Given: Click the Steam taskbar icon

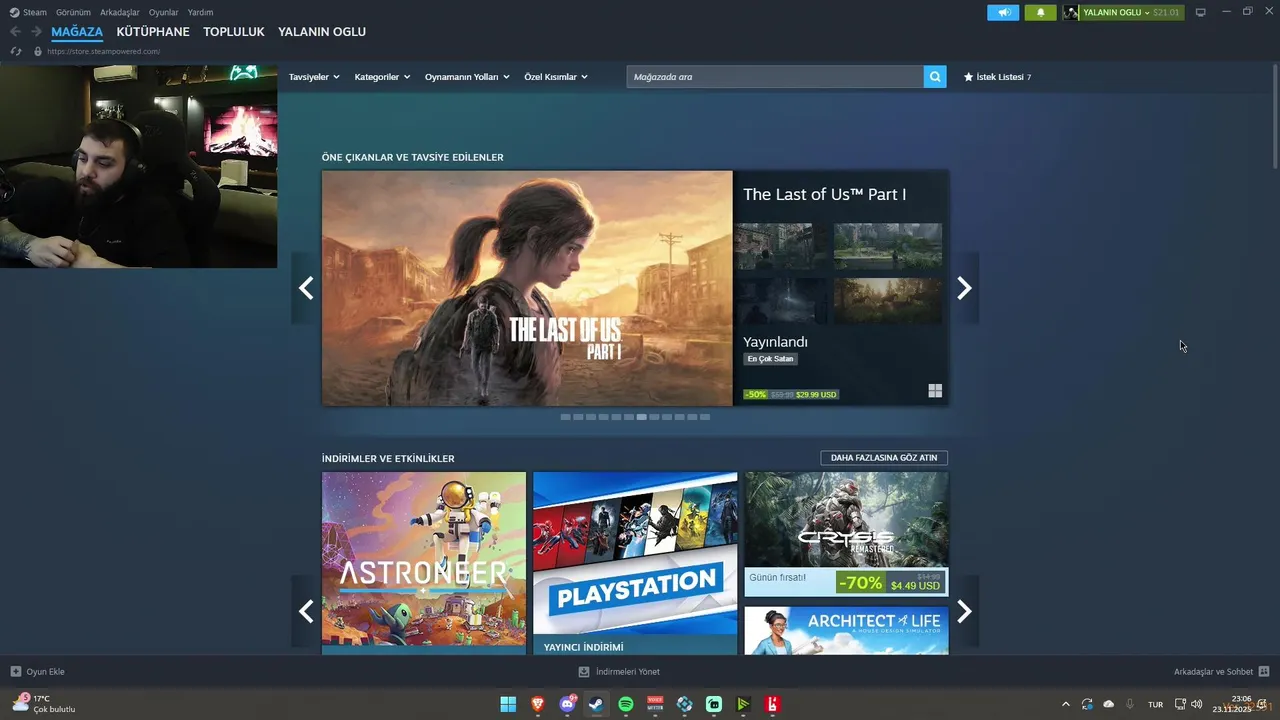Looking at the screenshot, I should (596, 704).
